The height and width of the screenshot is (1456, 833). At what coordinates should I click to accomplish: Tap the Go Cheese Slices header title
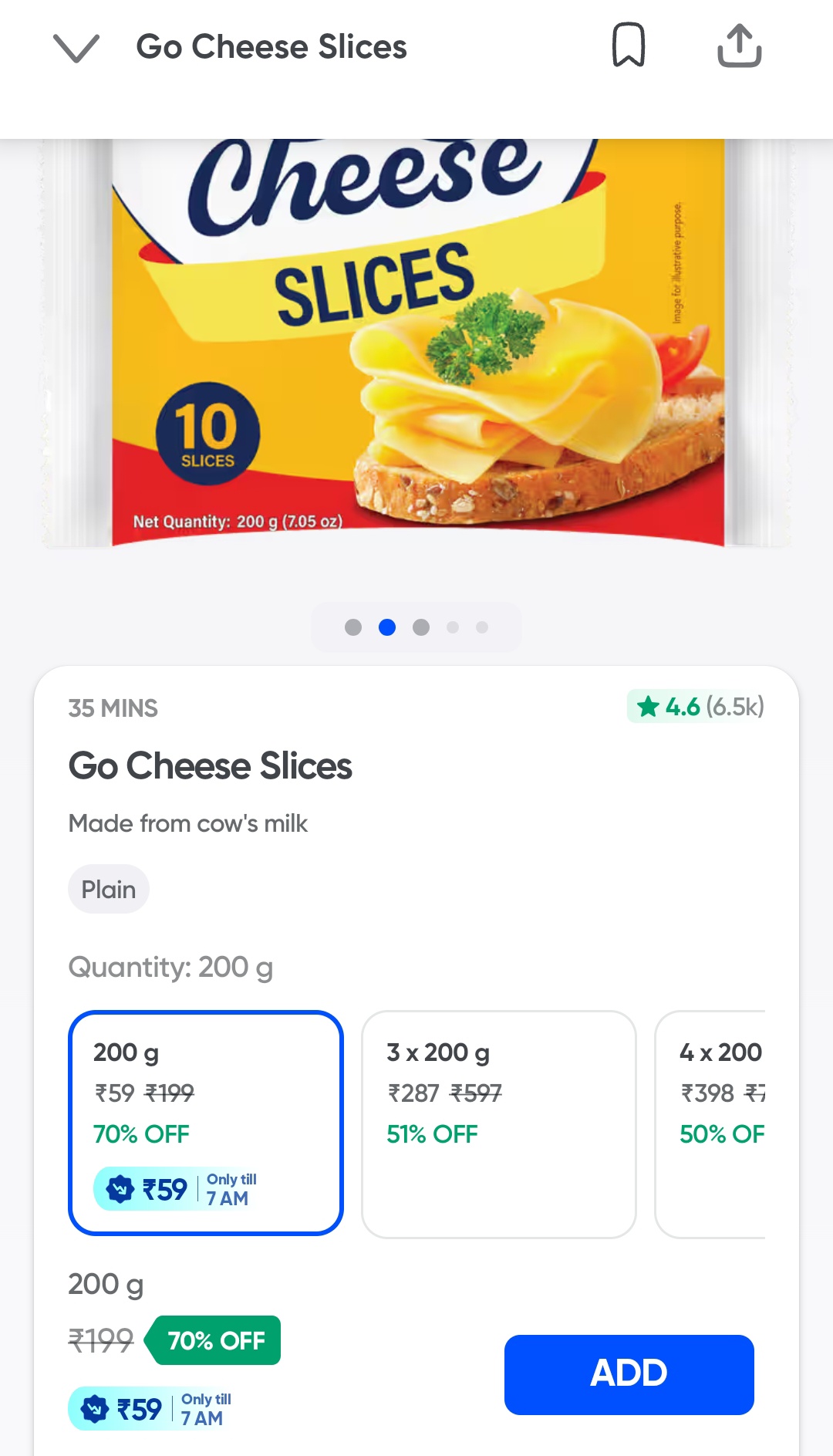271,47
